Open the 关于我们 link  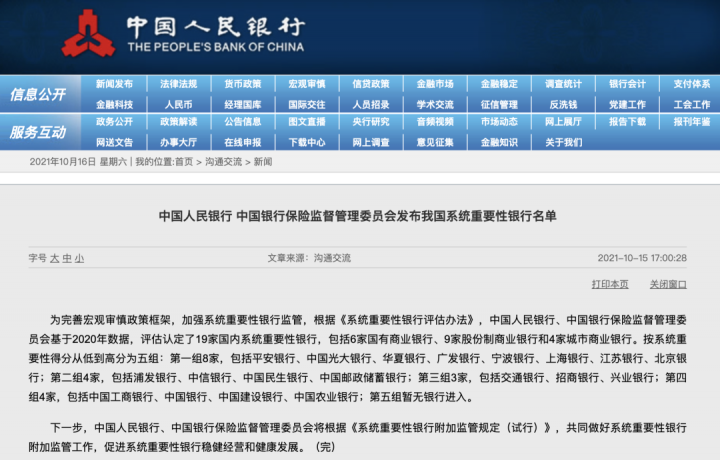coord(563,142)
